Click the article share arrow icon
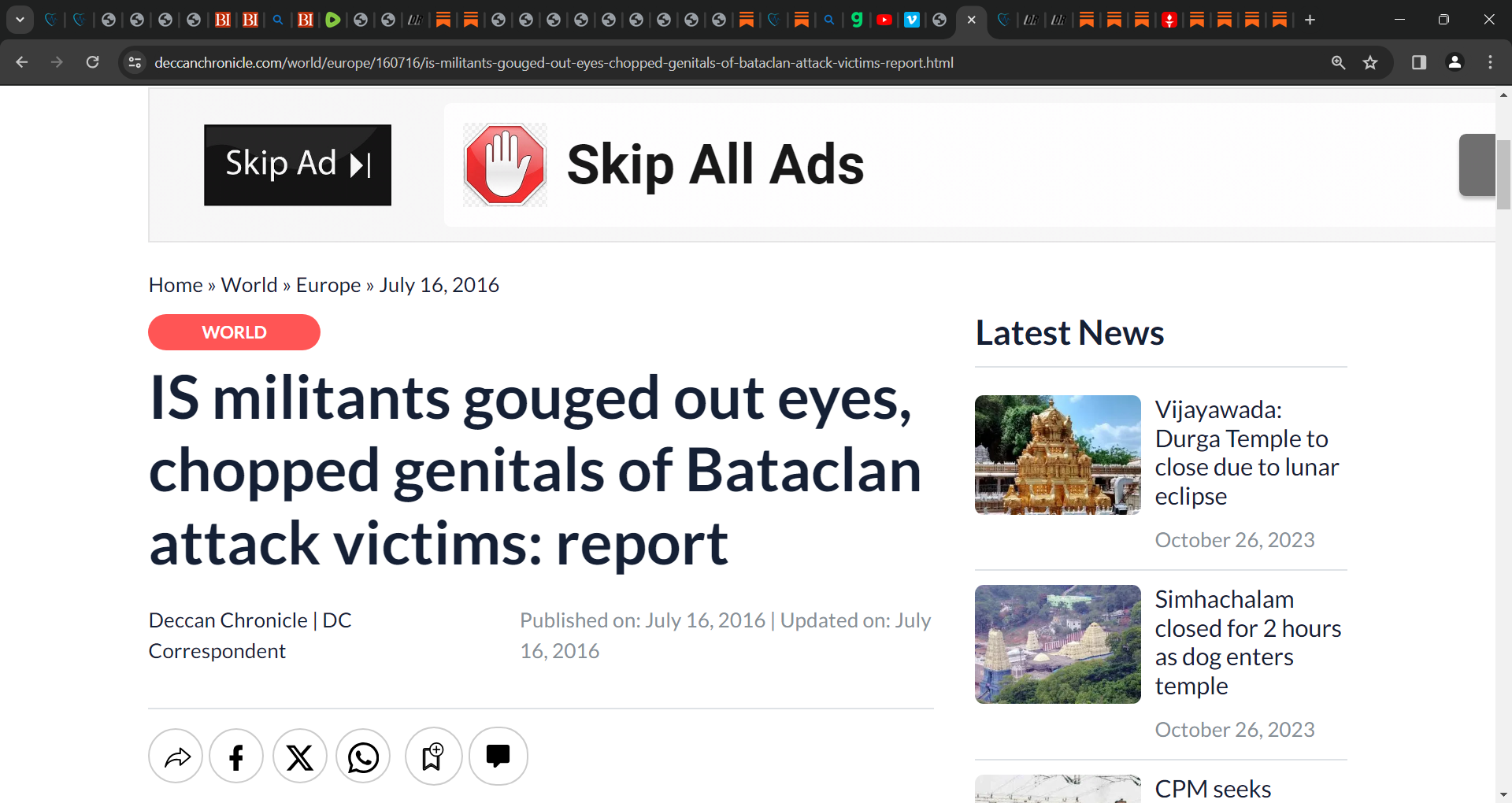Screen dimensions: 1512x803 tap(176, 757)
